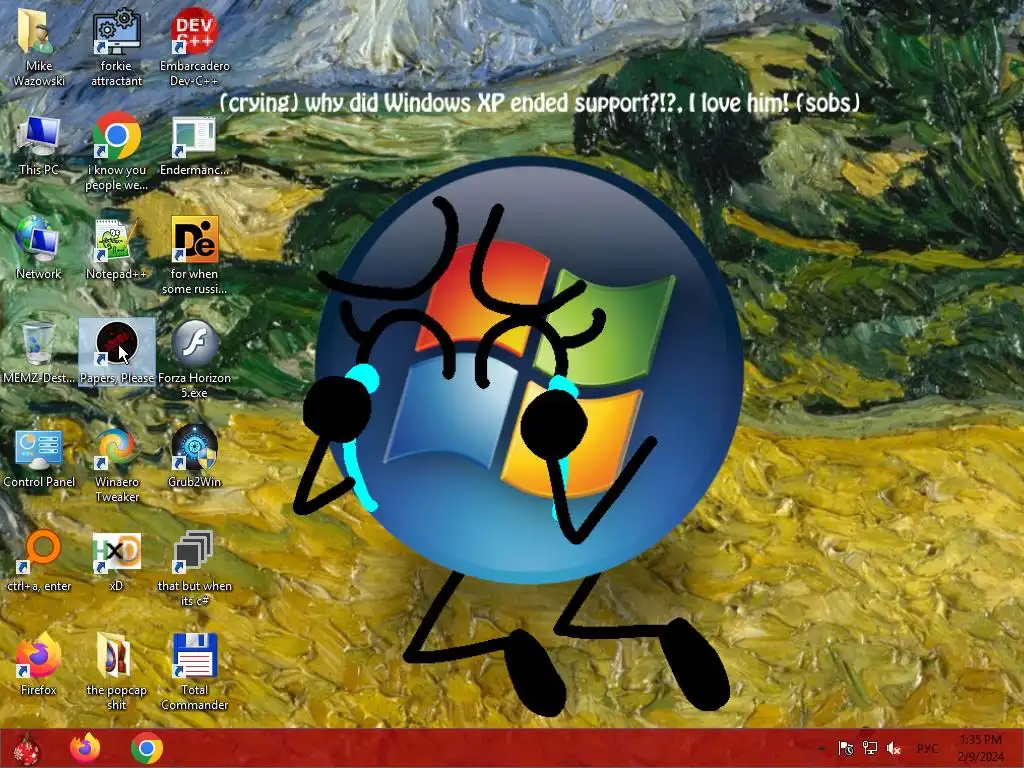1024x768 pixels.
Task: Launch Notepad++ from the desktop
Action: [116, 248]
